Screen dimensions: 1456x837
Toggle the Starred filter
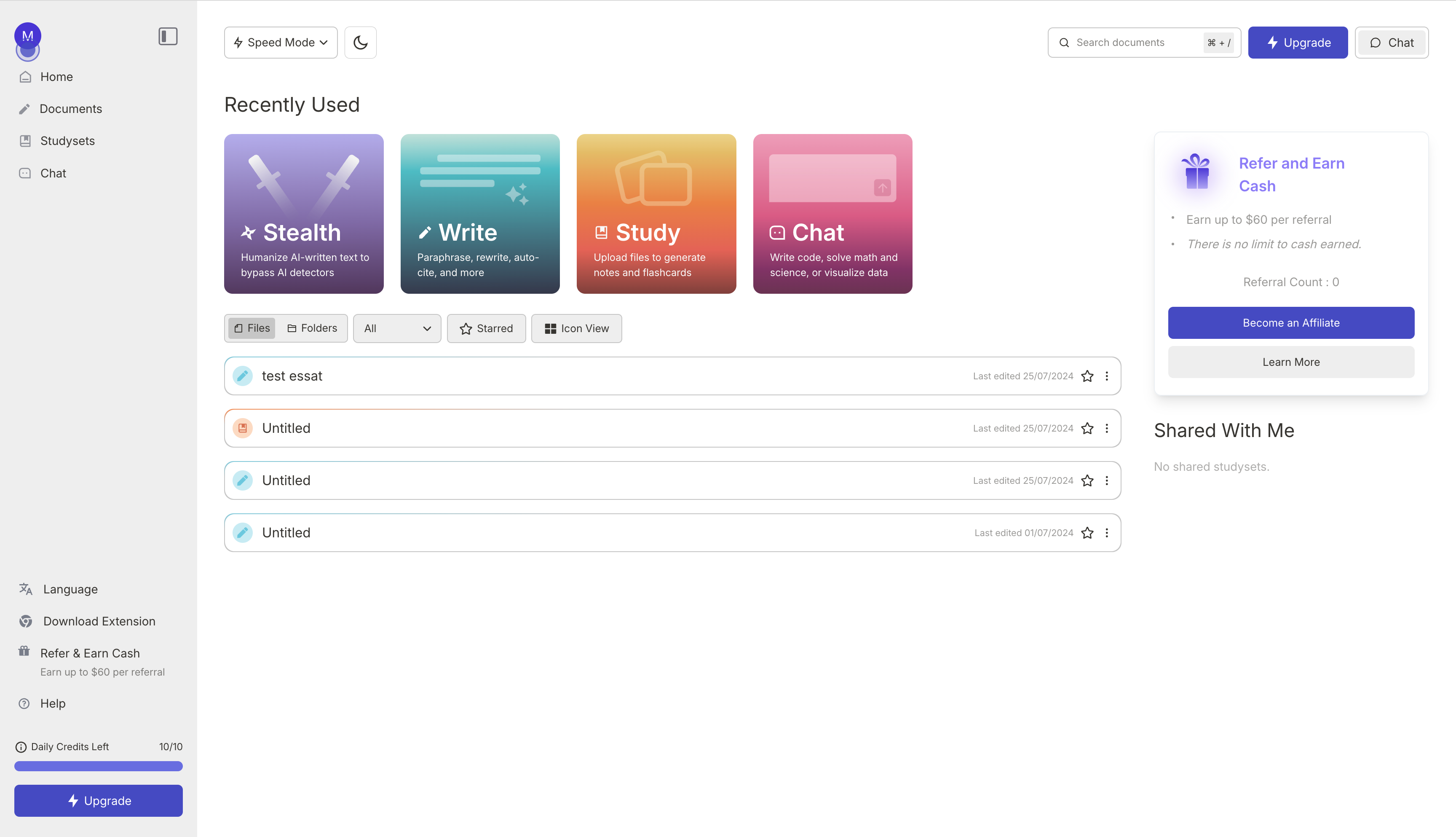click(x=486, y=328)
